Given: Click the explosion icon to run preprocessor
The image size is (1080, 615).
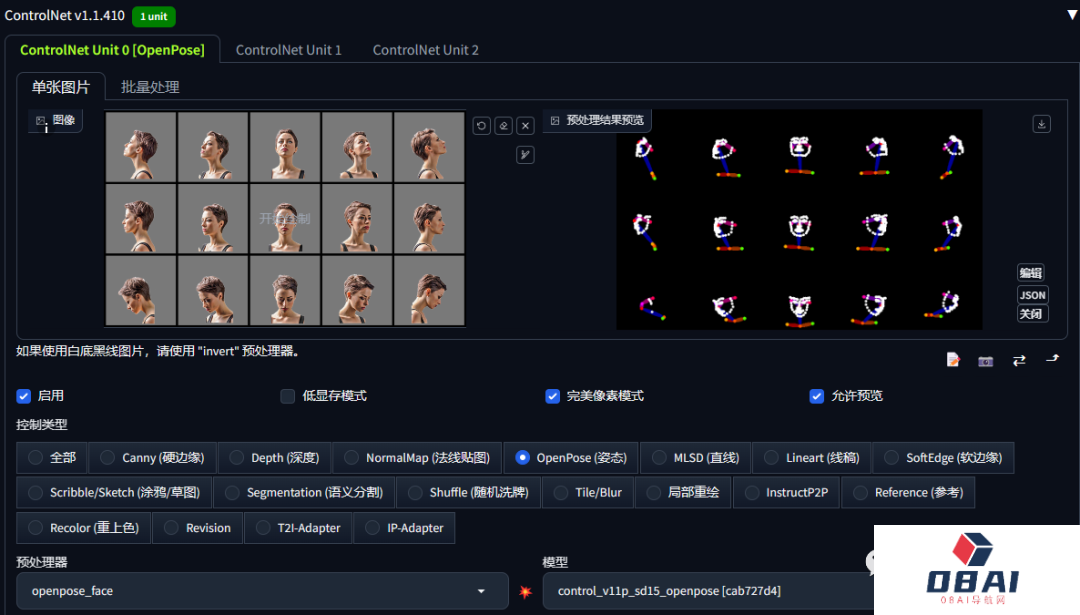Looking at the screenshot, I should (526, 592).
